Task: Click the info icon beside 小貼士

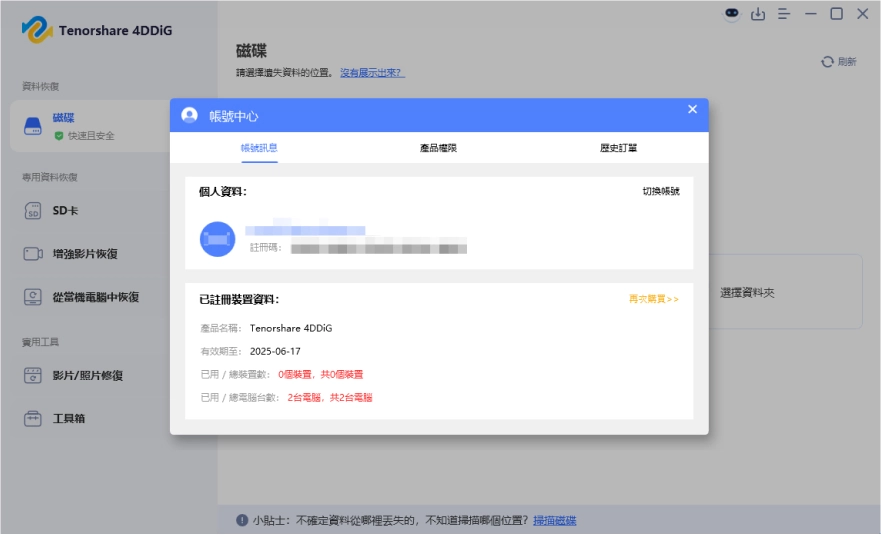Action: 242,520
